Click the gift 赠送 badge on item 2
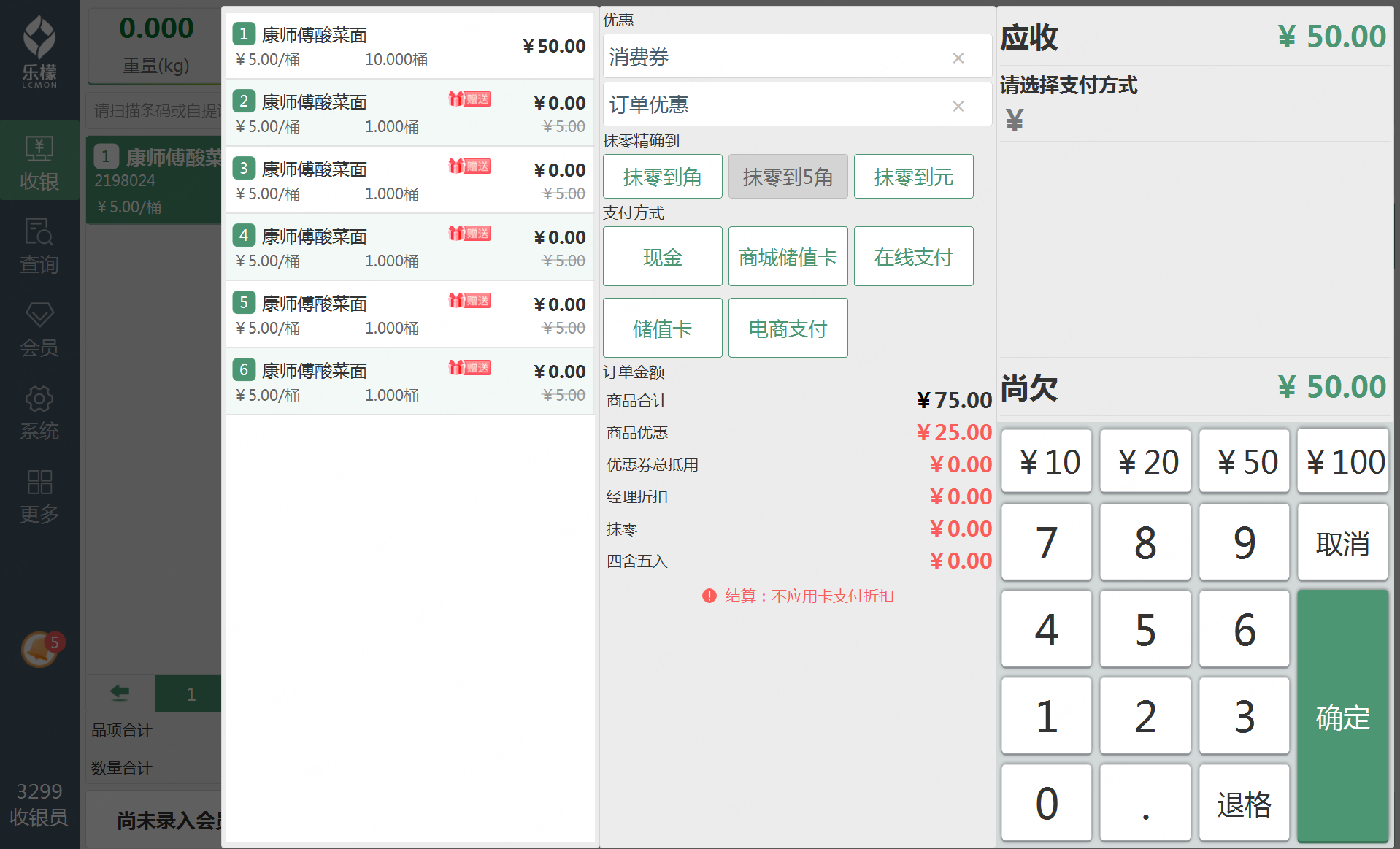This screenshot has height=849, width=1400. 469,99
